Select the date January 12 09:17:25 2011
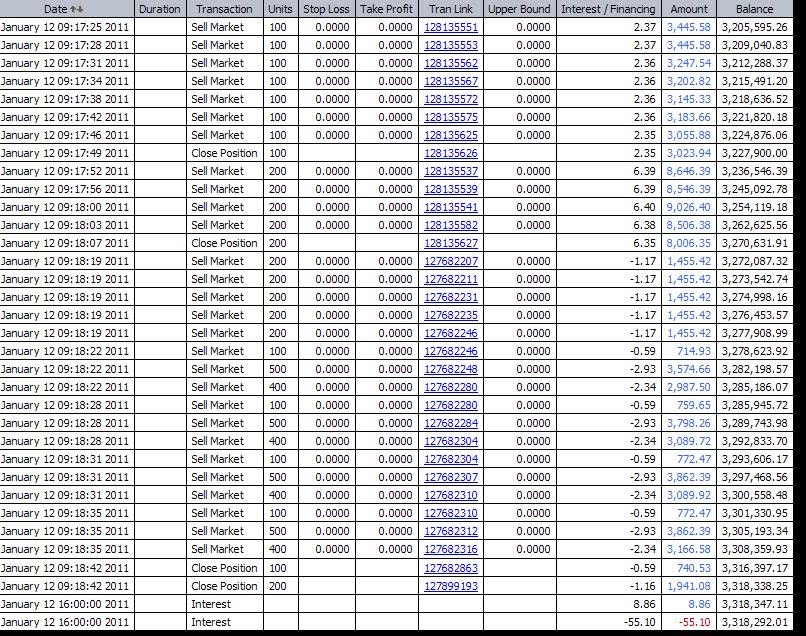Viewport: 806px width, 636px height. point(65,27)
